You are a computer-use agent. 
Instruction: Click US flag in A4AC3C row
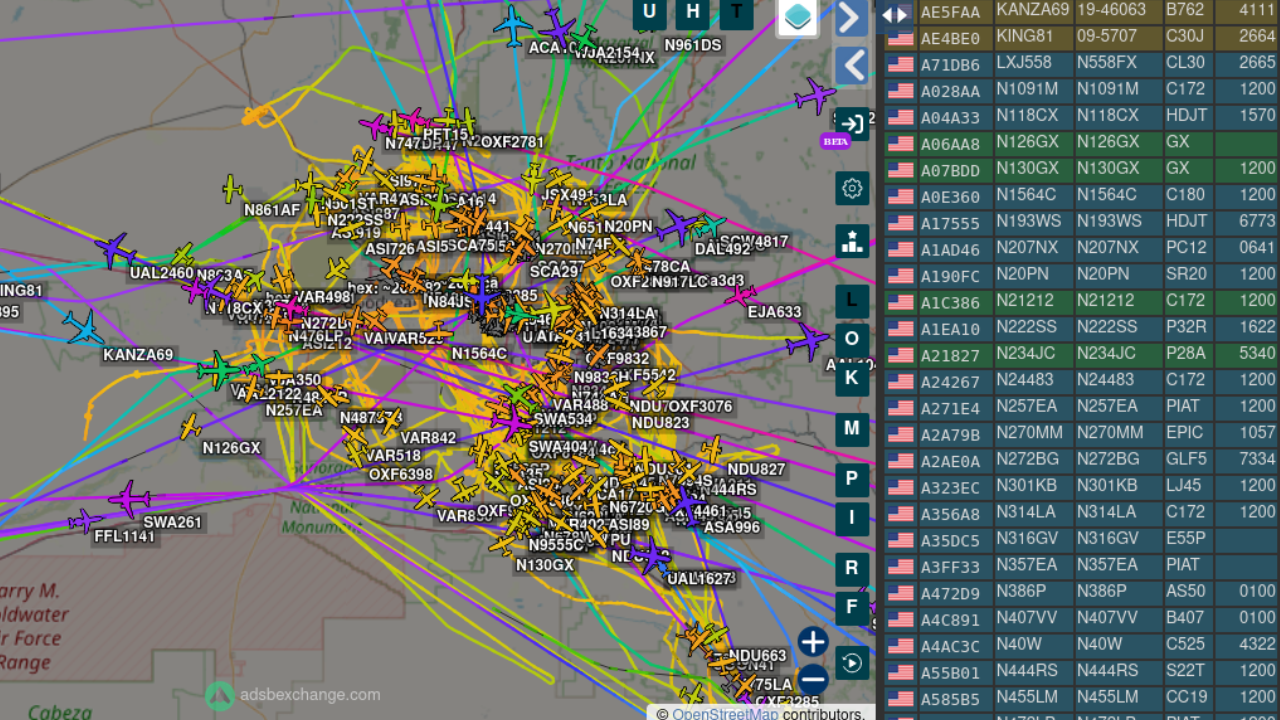click(x=901, y=646)
